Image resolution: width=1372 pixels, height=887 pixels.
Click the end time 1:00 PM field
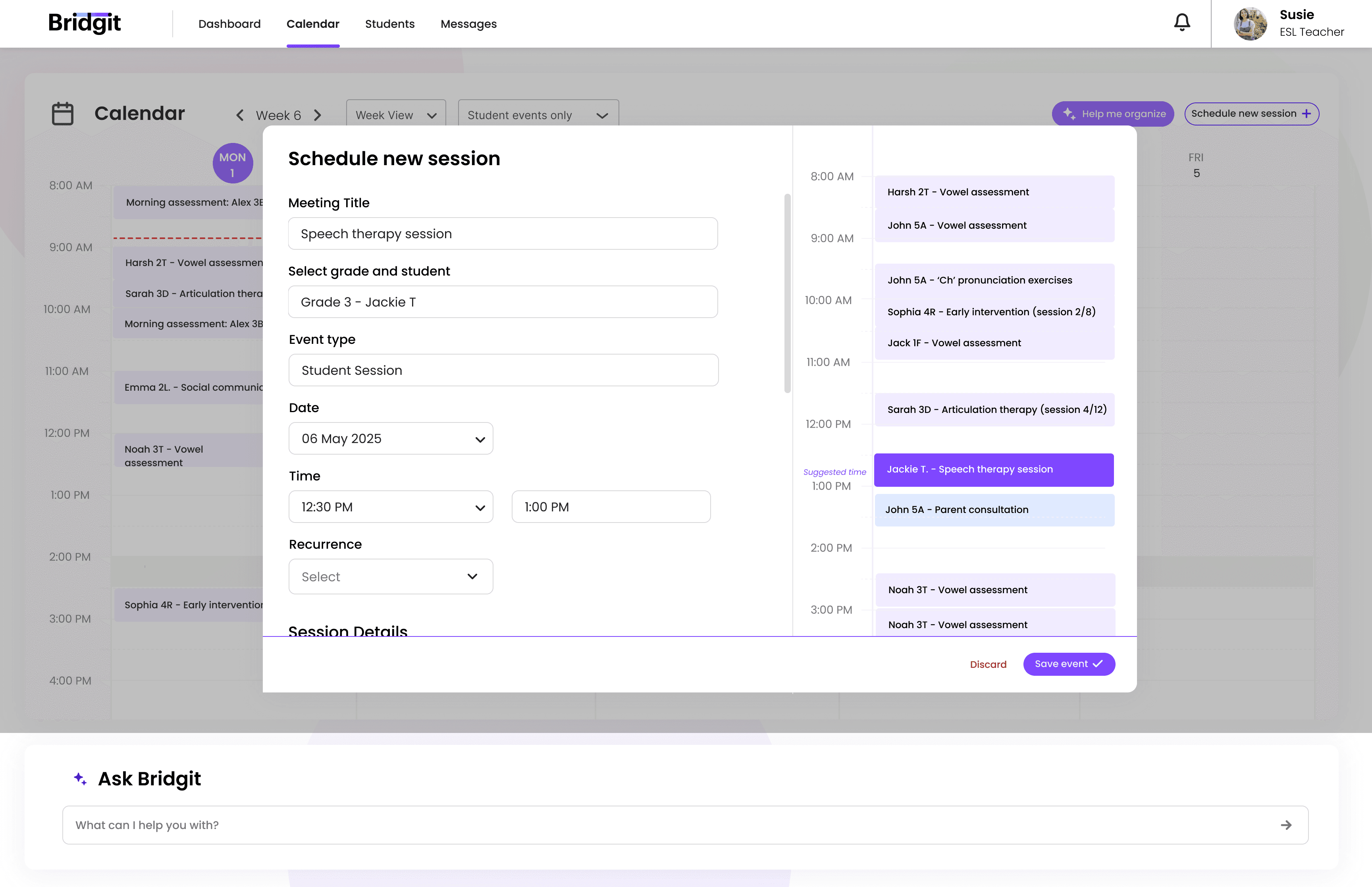[x=611, y=507]
